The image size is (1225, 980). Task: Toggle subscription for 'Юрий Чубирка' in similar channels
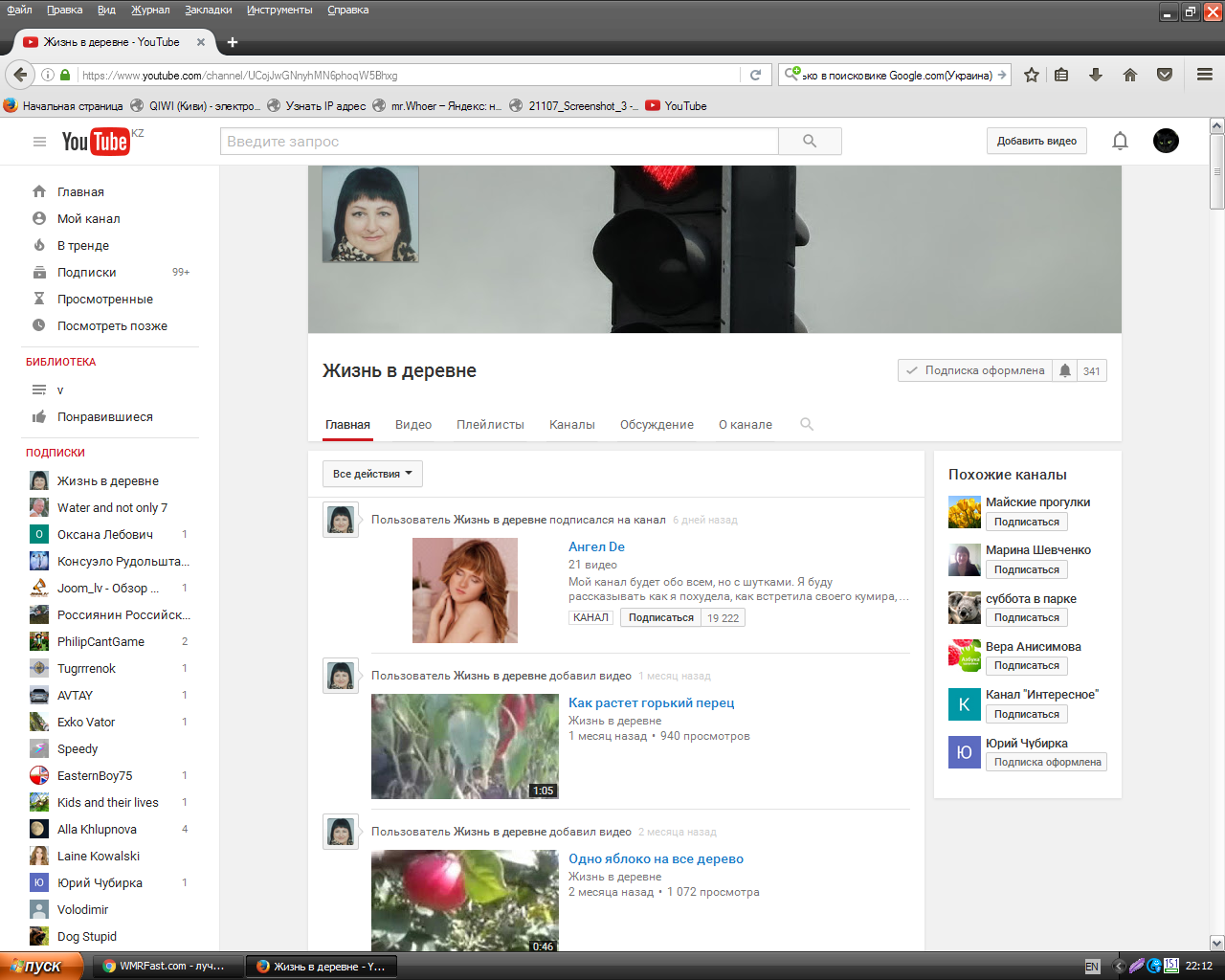[x=1047, y=762]
